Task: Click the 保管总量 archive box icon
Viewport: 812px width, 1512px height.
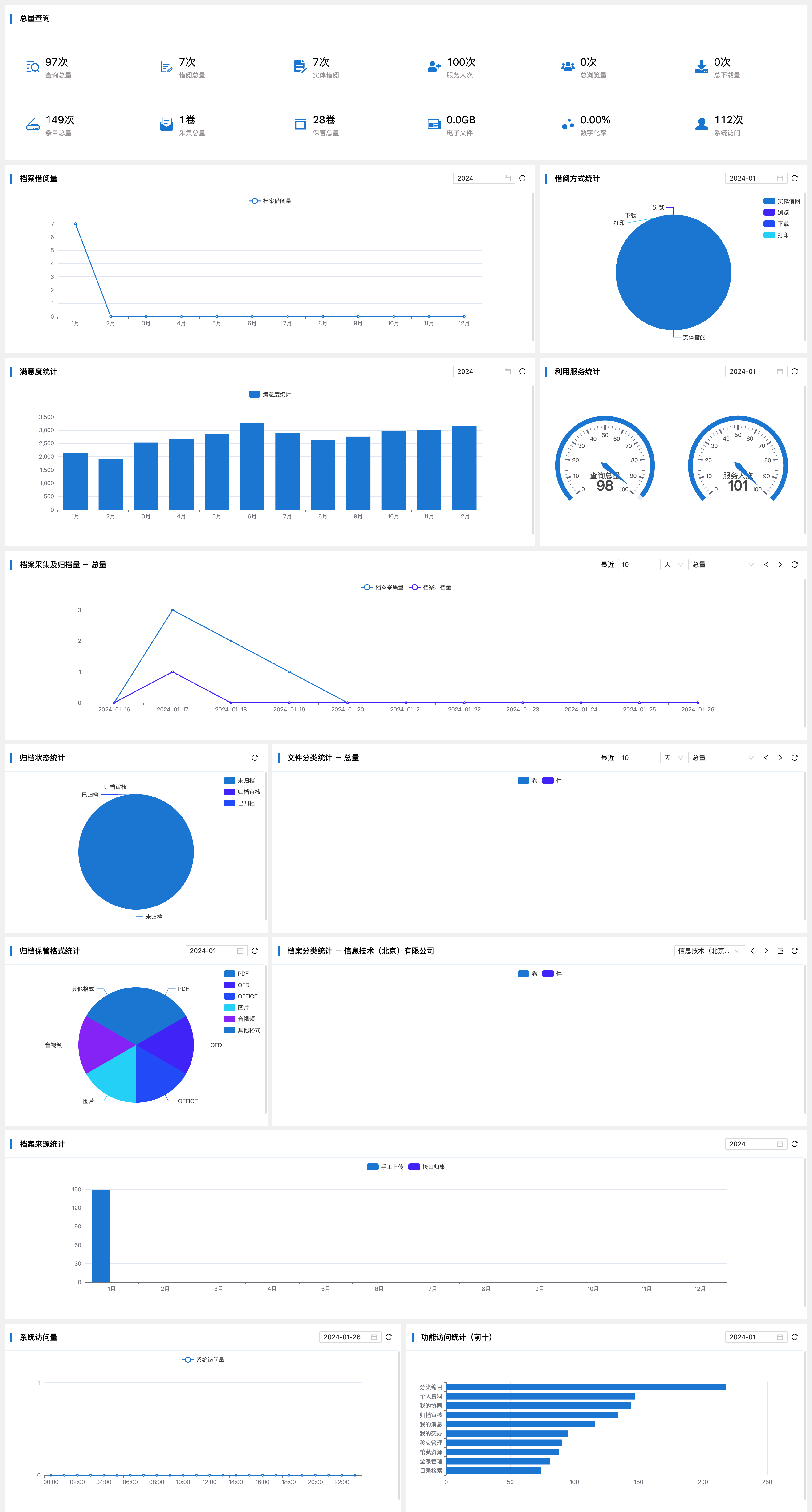Action: pos(300,124)
